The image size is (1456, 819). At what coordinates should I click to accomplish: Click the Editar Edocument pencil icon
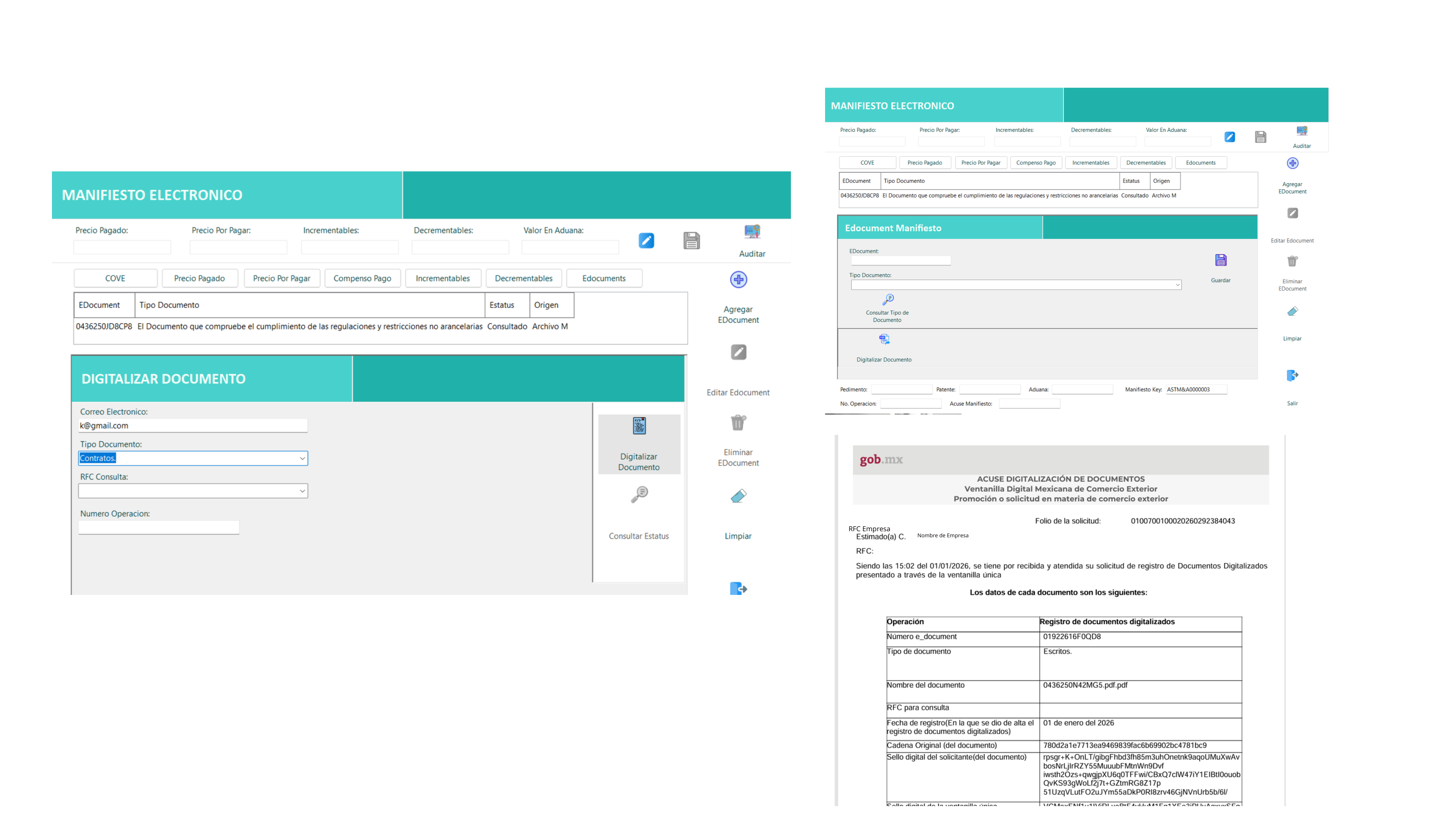pos(738,352)
